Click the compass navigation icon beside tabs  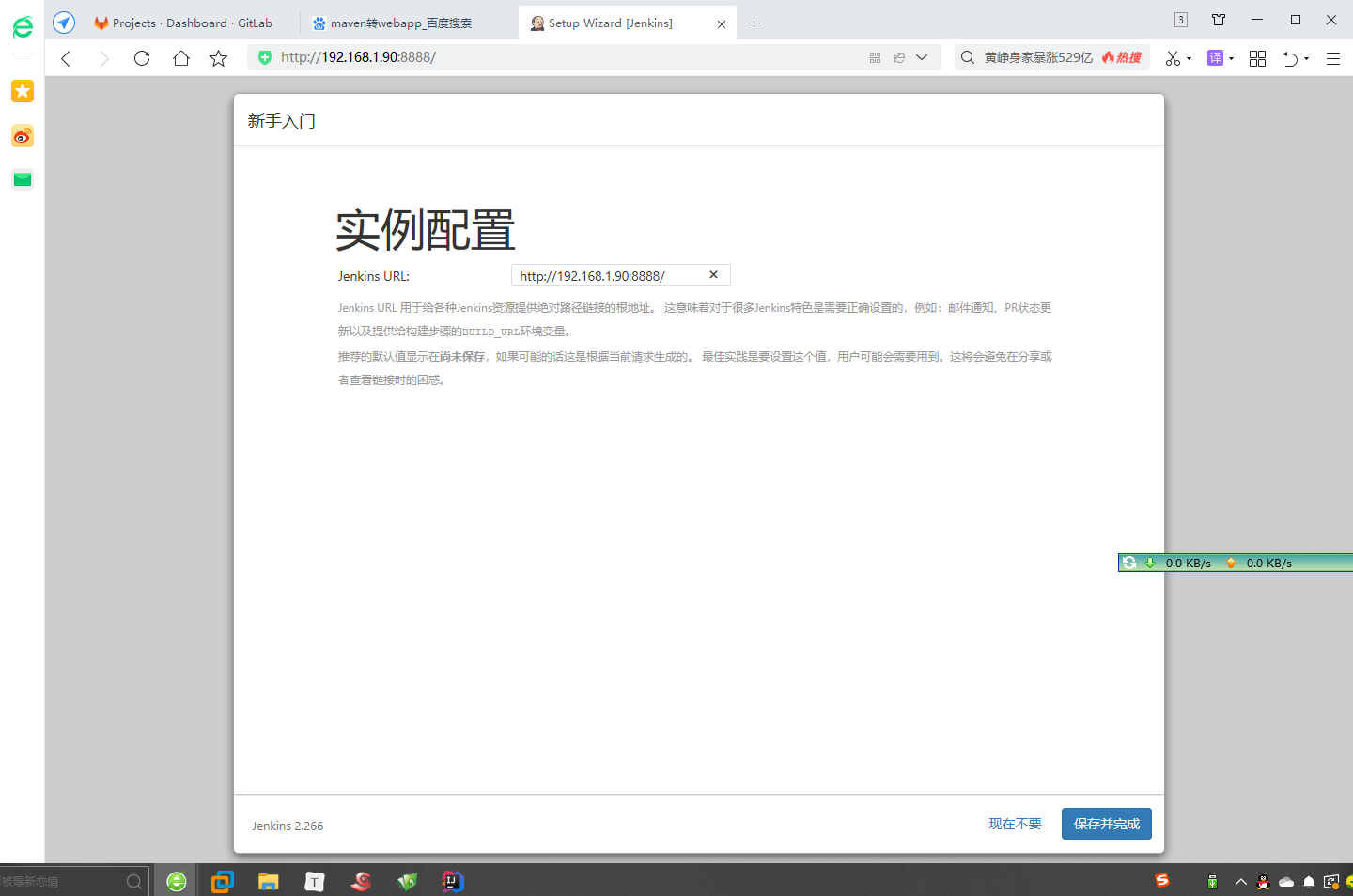64,23
